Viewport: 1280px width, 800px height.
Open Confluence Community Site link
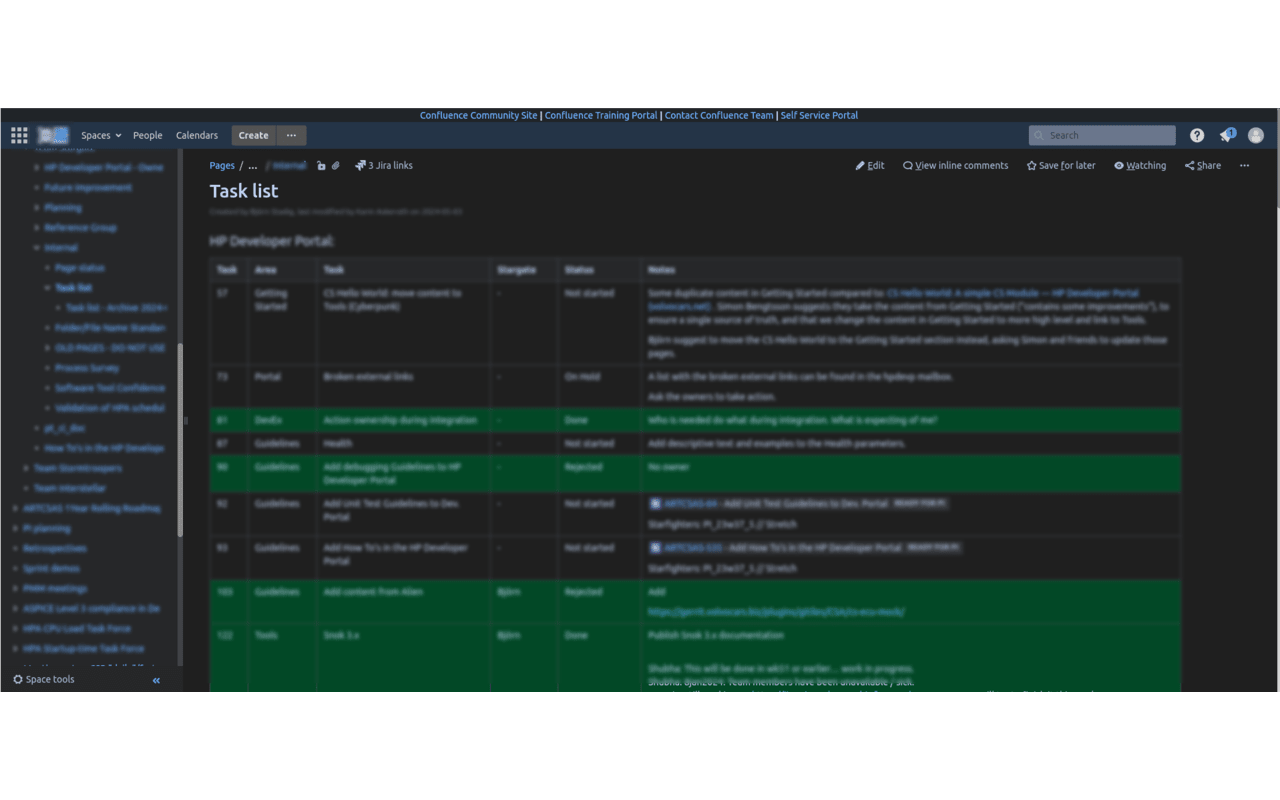(478, 115)
